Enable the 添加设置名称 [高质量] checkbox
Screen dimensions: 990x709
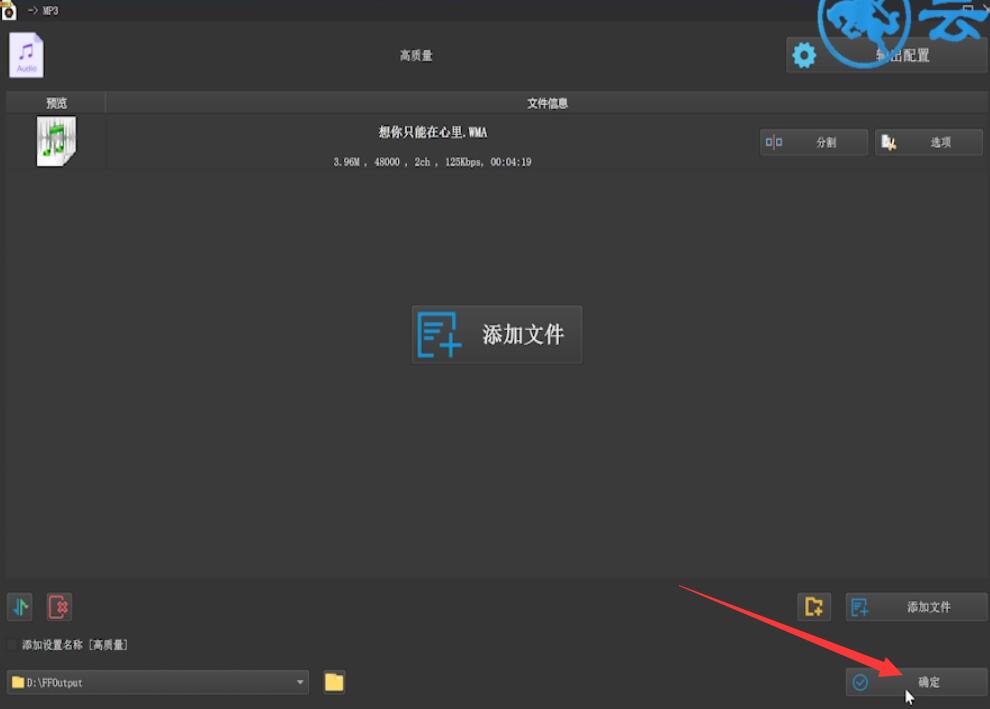[x=12, y=645]
